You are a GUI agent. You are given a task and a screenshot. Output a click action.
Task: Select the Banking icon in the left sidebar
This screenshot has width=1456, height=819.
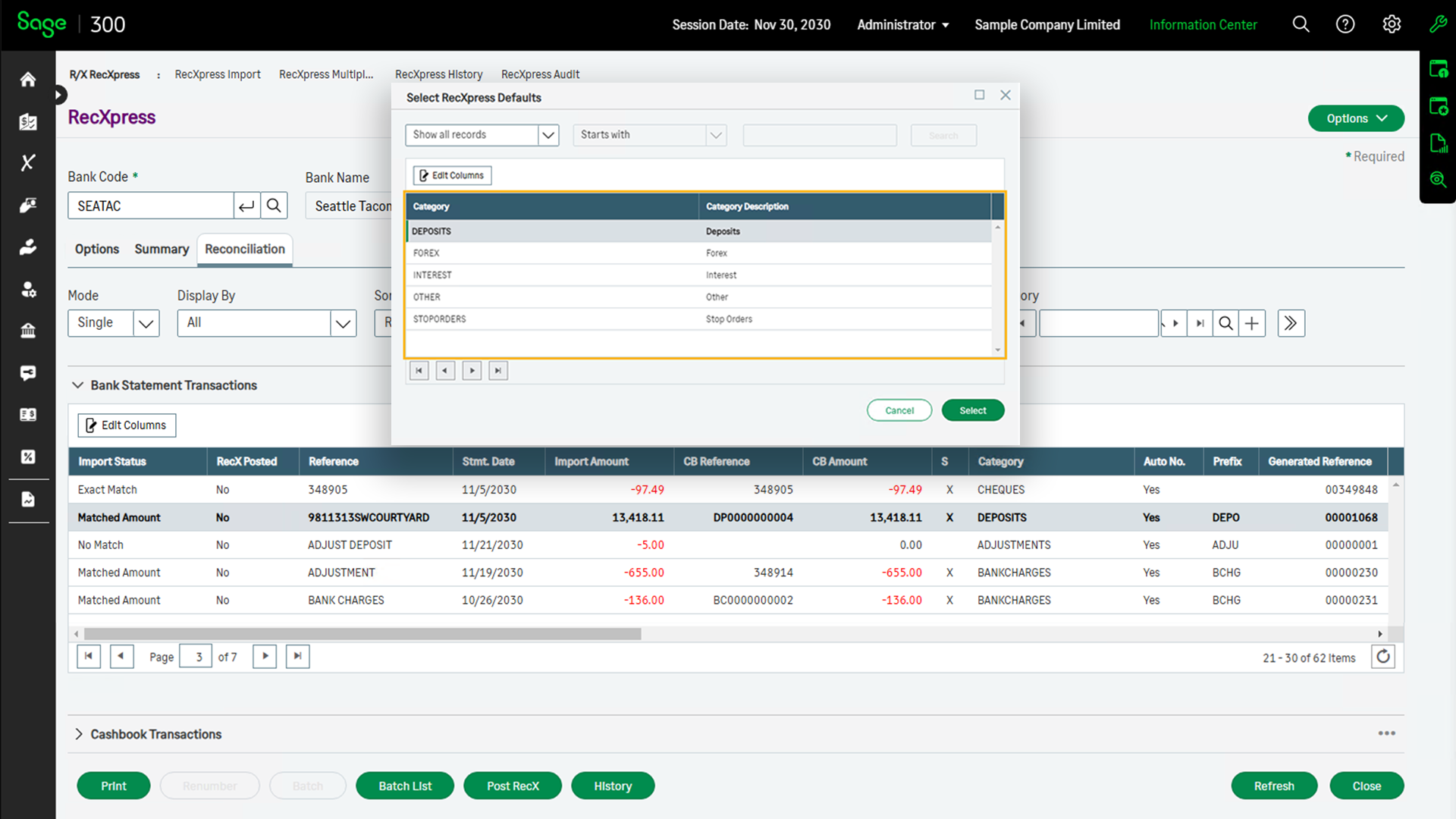pos(28,121)
